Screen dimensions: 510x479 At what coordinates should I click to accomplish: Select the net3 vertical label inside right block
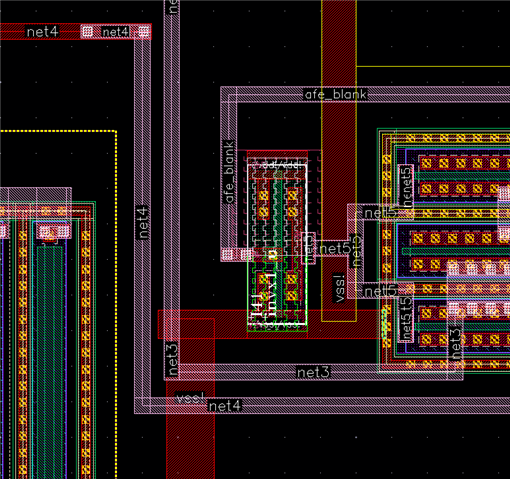(x=455, y=343)
